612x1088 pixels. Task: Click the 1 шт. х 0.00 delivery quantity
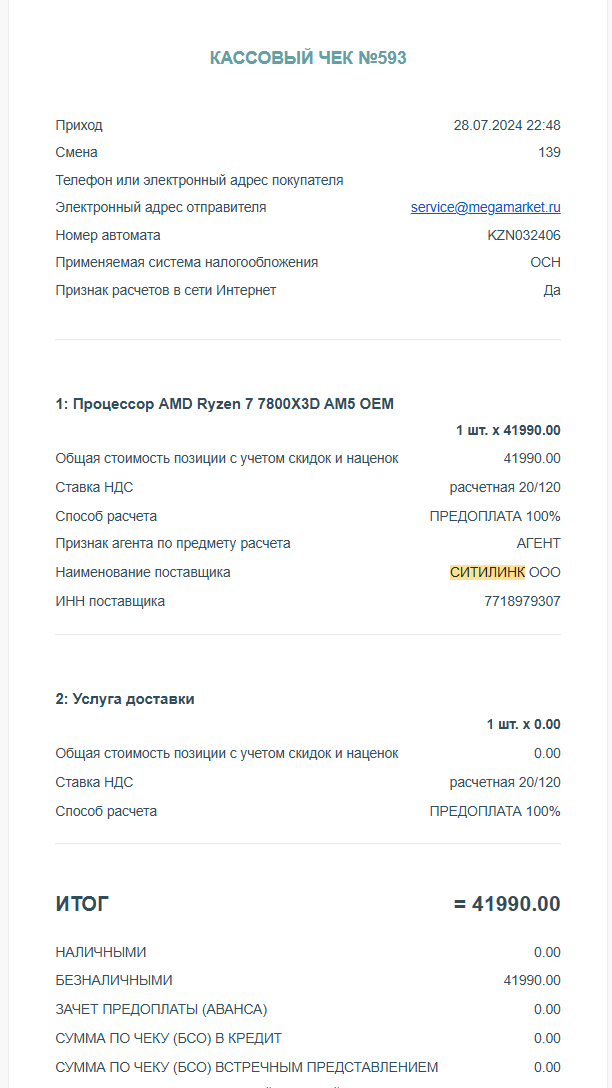click(523, 725)
